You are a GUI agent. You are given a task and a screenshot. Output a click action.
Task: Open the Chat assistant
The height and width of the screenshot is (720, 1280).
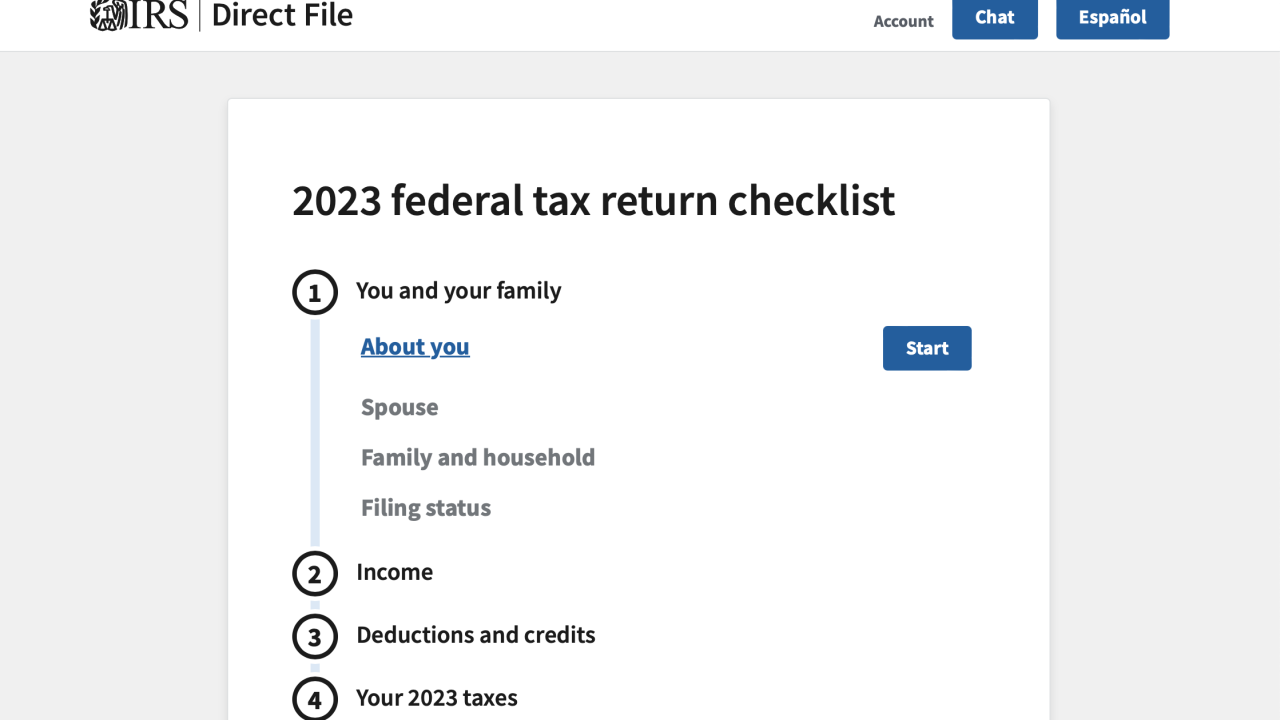coord(994,17)
